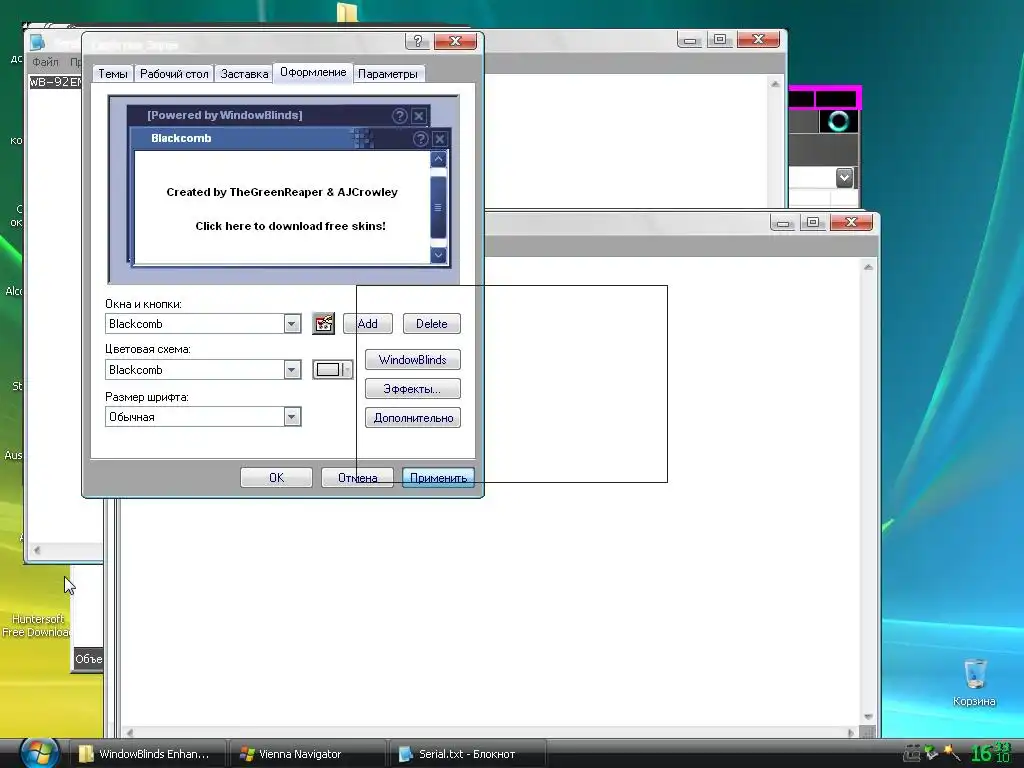This screenshot has height=768, width=1024.
Task: Click 'Click here to download free skins!' text
Action: 291,226
